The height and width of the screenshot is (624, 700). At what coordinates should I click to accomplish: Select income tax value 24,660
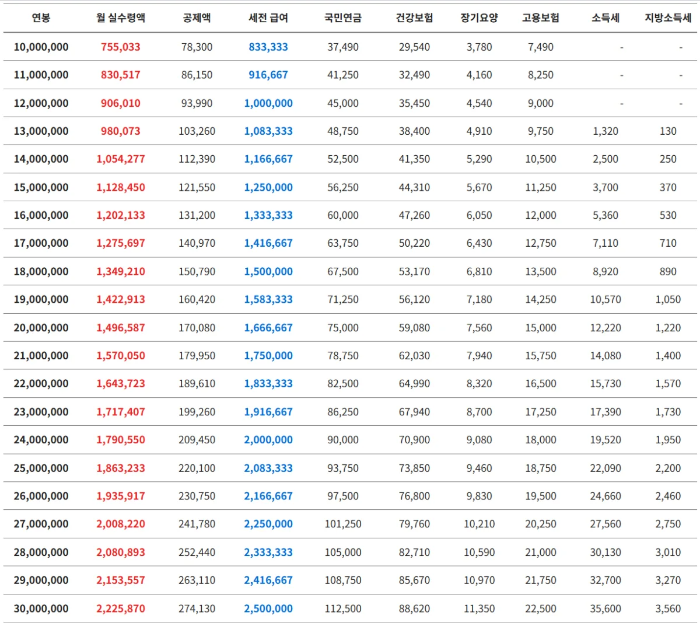[x=605, y=496]
